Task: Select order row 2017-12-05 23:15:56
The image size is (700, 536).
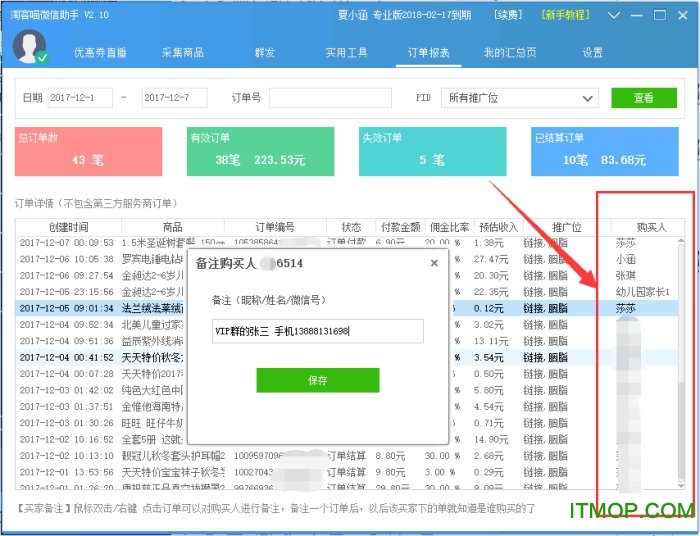Action: coord(346,292)
